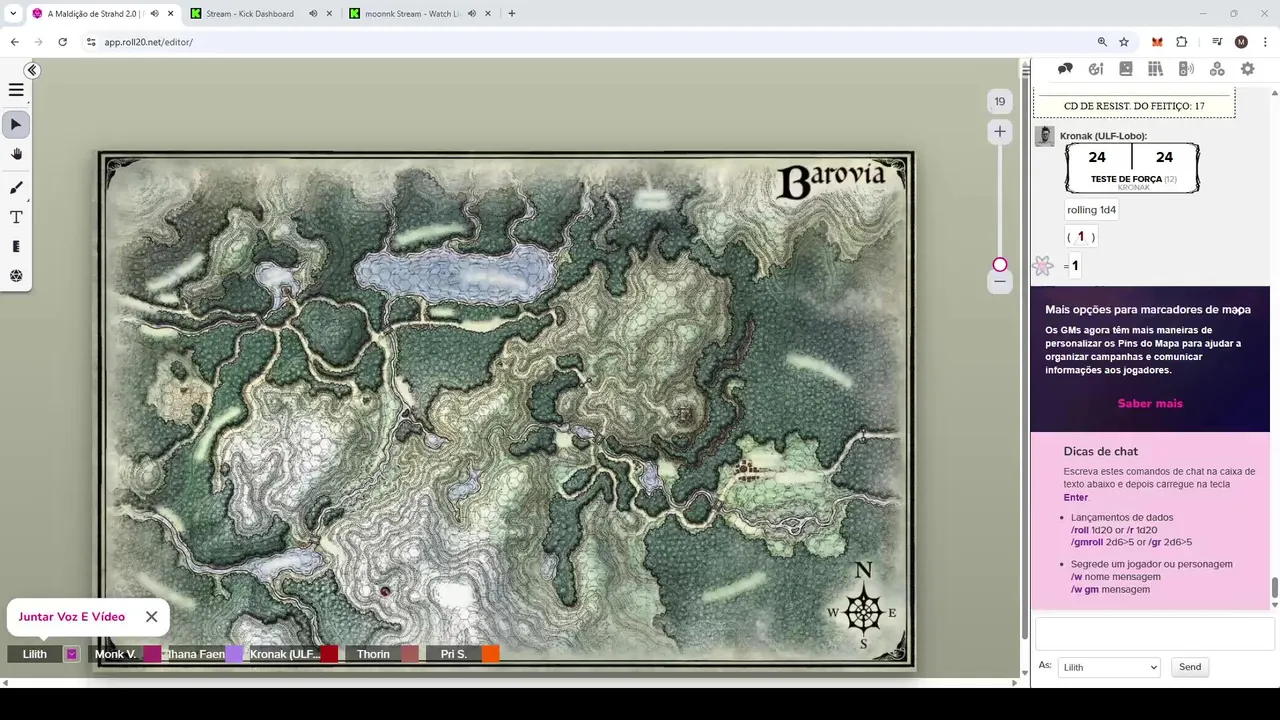Open the Jukebox audio tab

[1187, 69]
